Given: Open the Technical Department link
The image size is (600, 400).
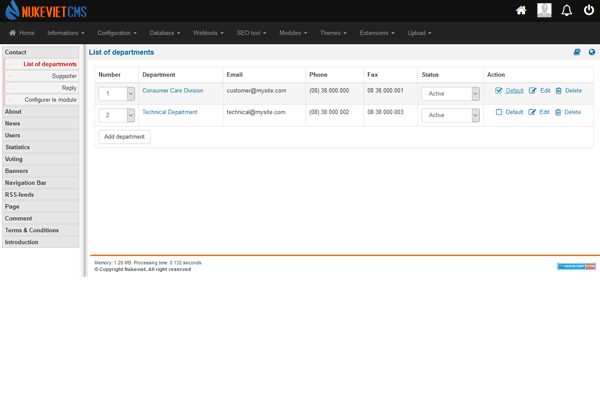Looking at the screenshot, I should click(170, 113).
